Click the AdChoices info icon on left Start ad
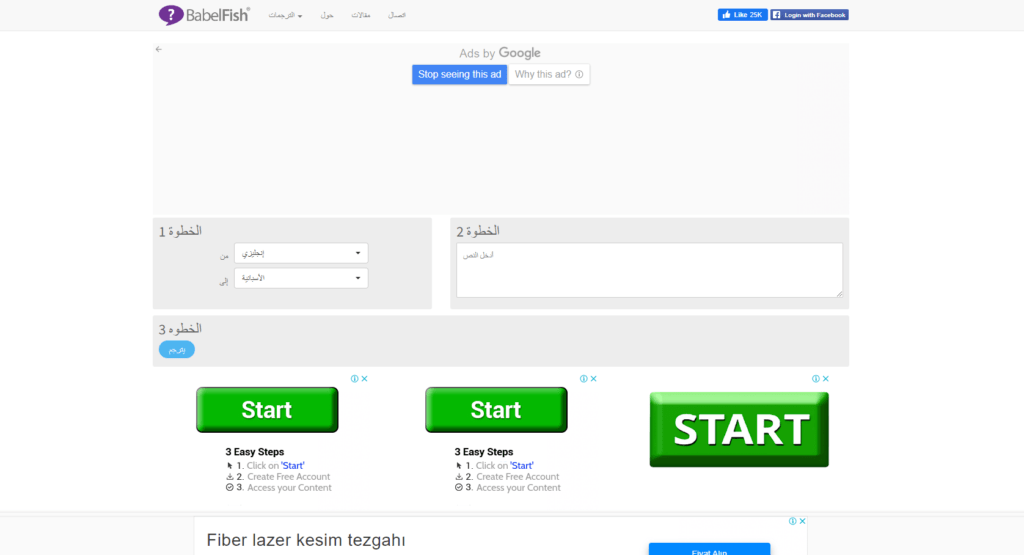 pyautogui.click(x=355, y=379)
